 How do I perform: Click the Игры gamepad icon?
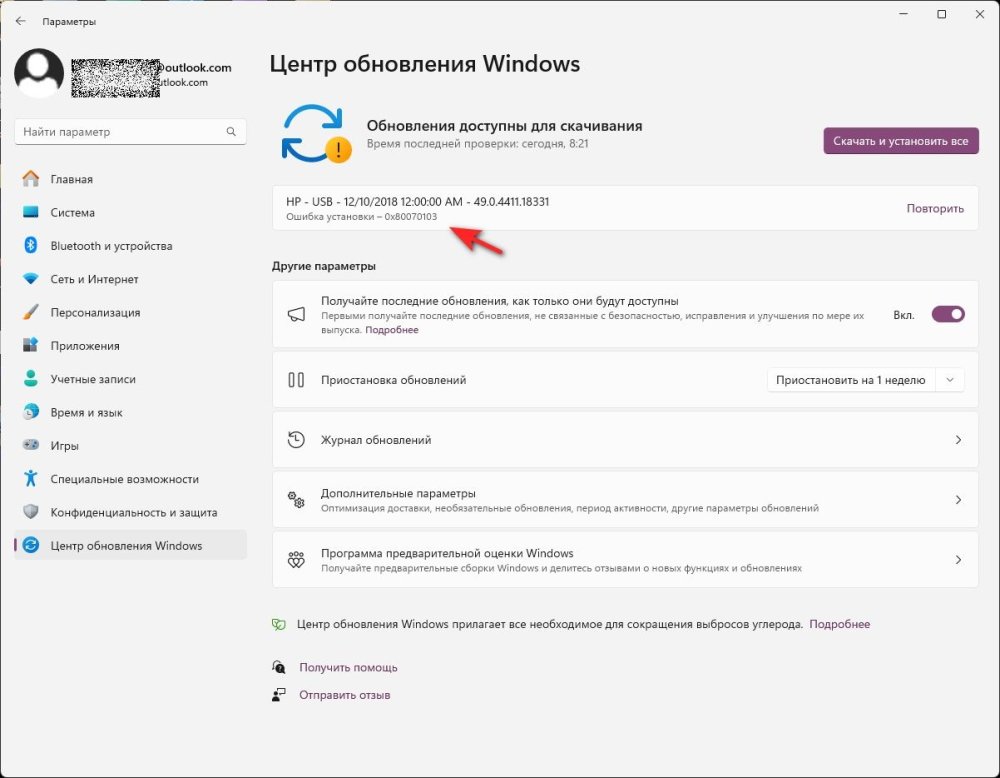pyautogui.click(x=31, y=446)
